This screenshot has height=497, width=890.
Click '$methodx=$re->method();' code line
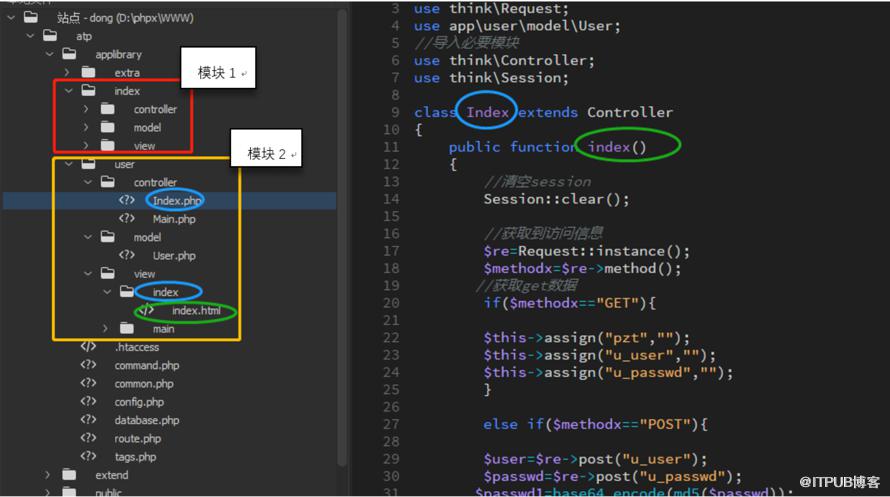[582, 268]
